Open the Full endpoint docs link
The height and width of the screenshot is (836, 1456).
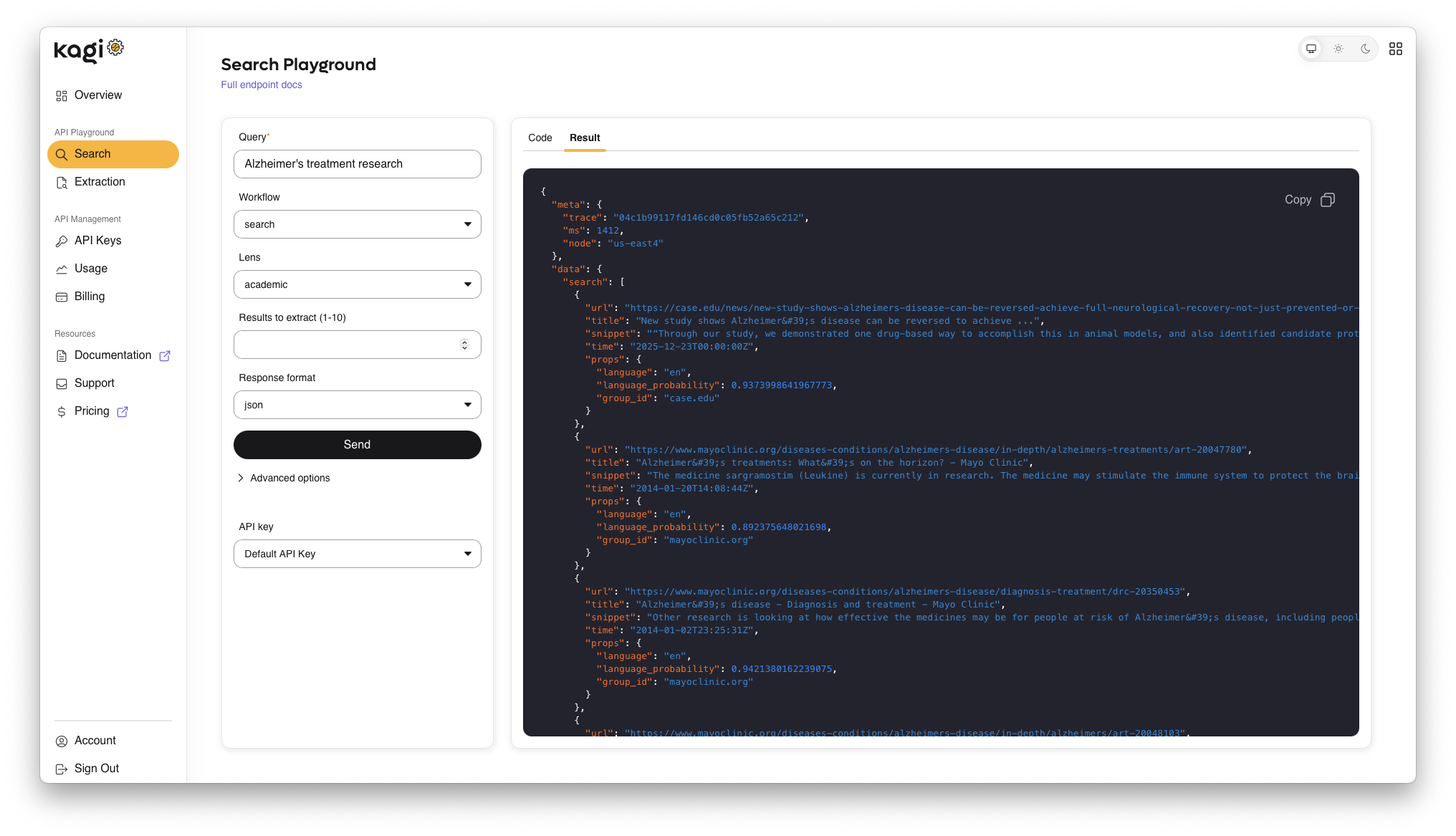tap(262, 85)
